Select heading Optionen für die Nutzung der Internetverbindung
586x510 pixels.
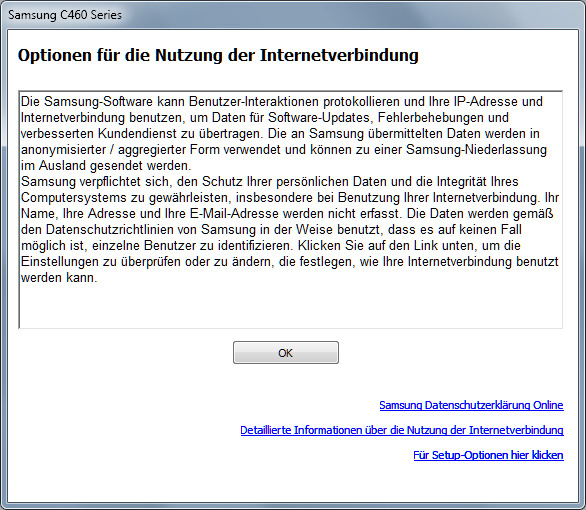(x=218, y=55)
